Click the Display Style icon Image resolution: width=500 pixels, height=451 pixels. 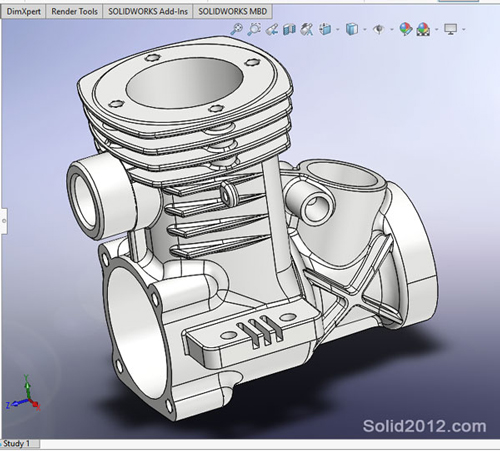[352, 29]
